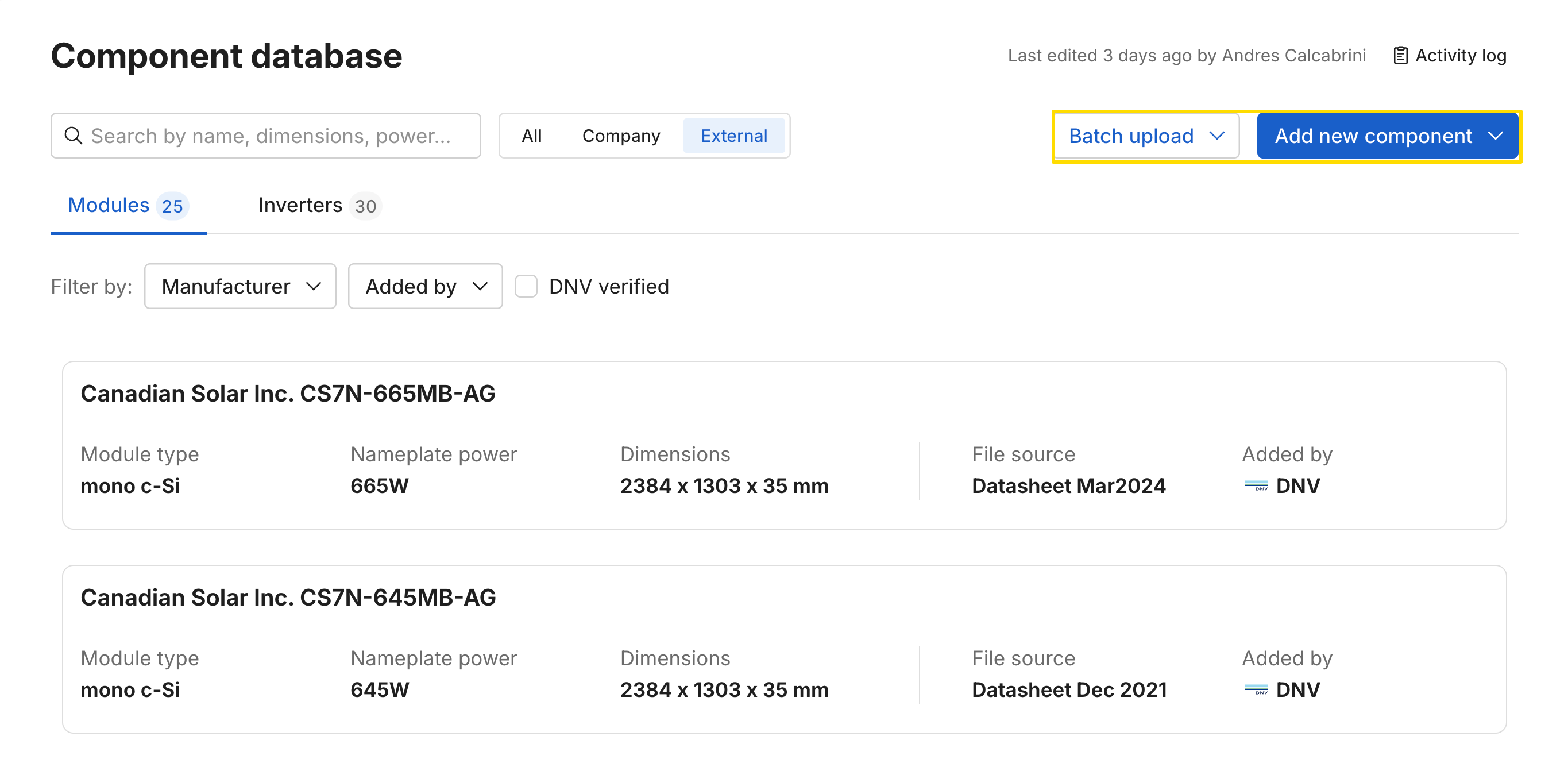Switch filter to Company components

coord(621,135)
